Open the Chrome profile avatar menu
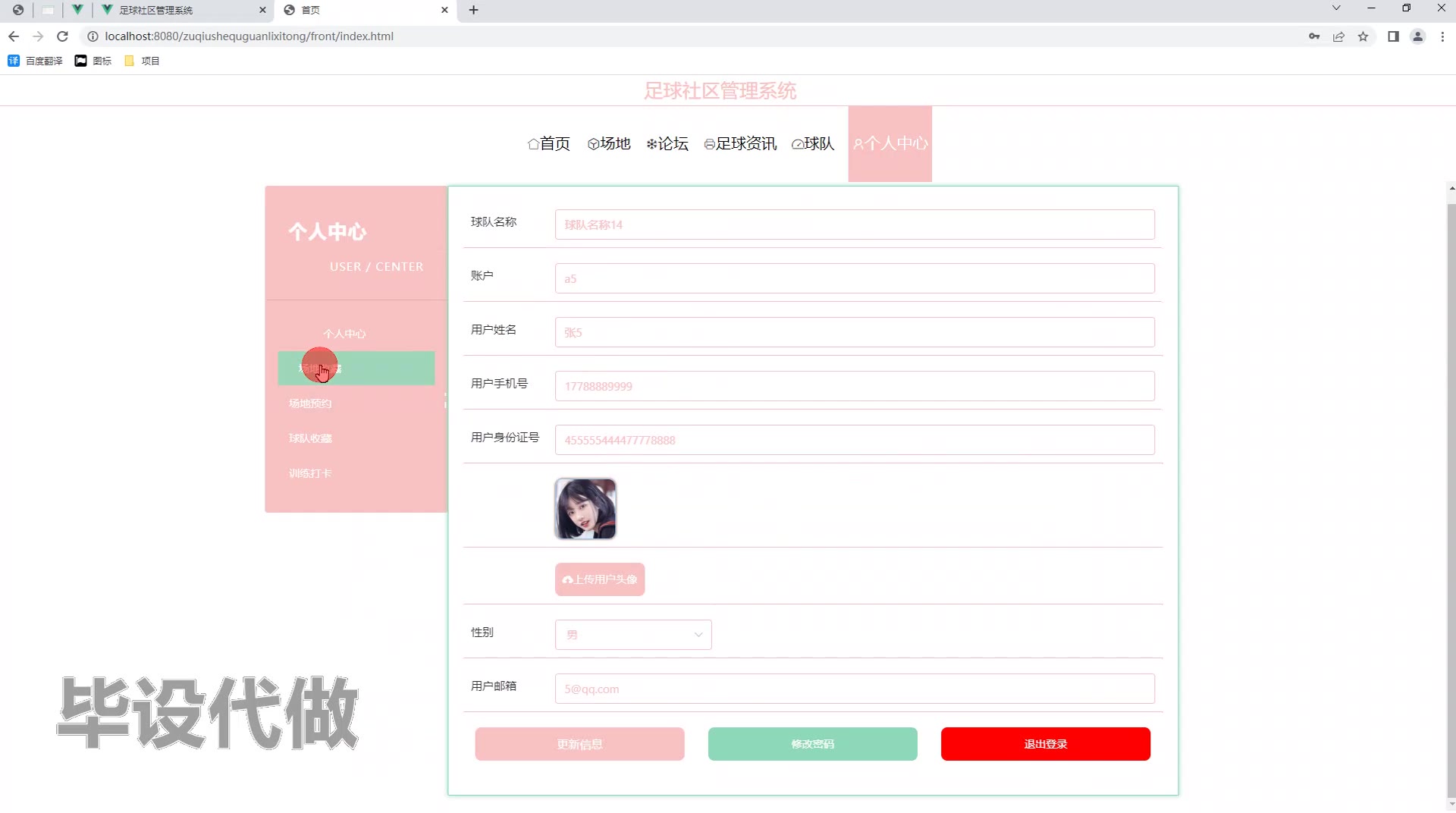 tap(1417, 36)
